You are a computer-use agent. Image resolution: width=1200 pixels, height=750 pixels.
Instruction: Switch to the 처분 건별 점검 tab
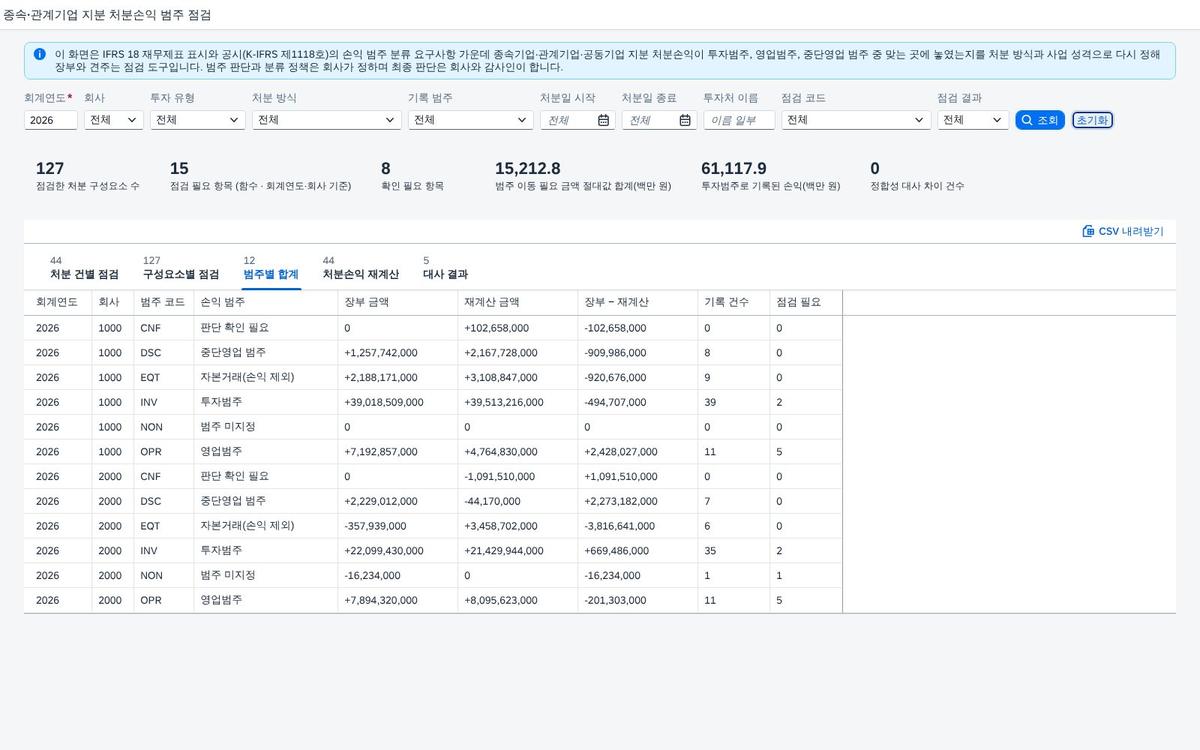click(x=84, y=268)
